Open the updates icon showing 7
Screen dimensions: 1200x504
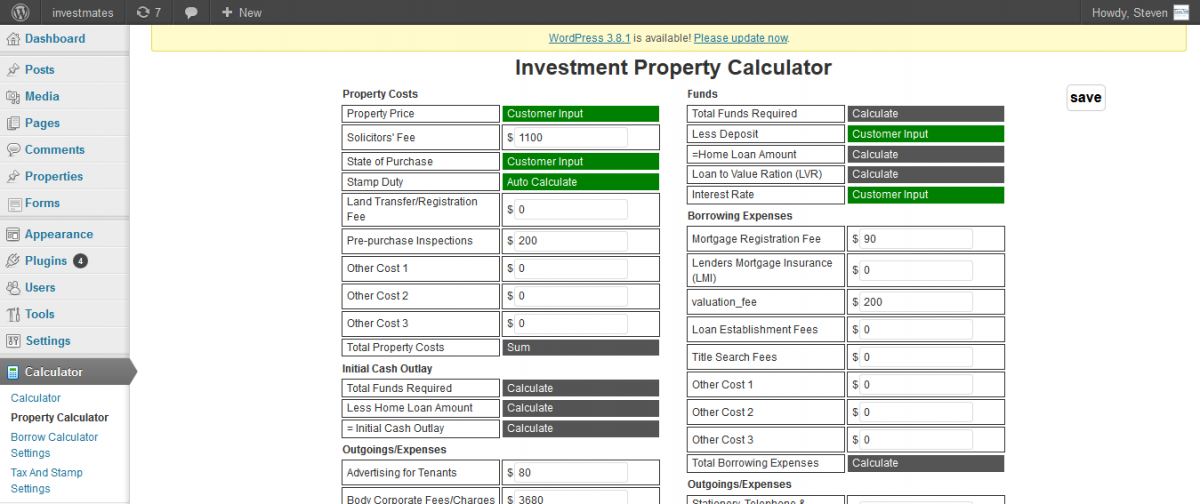[x=148, y=13]
